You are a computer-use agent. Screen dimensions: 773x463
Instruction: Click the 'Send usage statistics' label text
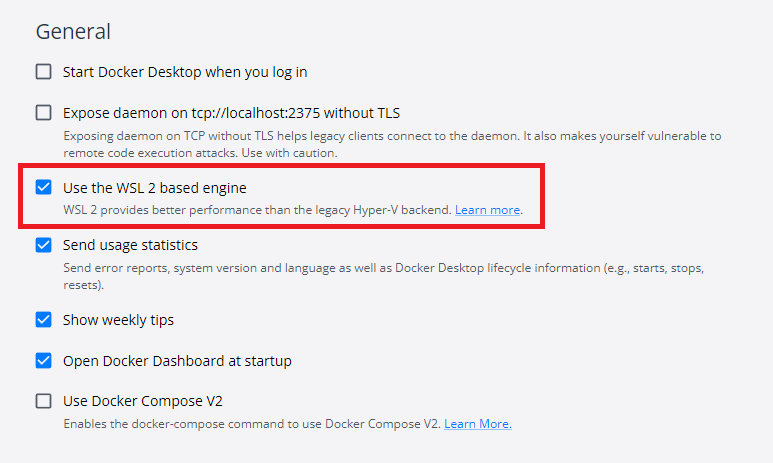click(x=130, y=245)
